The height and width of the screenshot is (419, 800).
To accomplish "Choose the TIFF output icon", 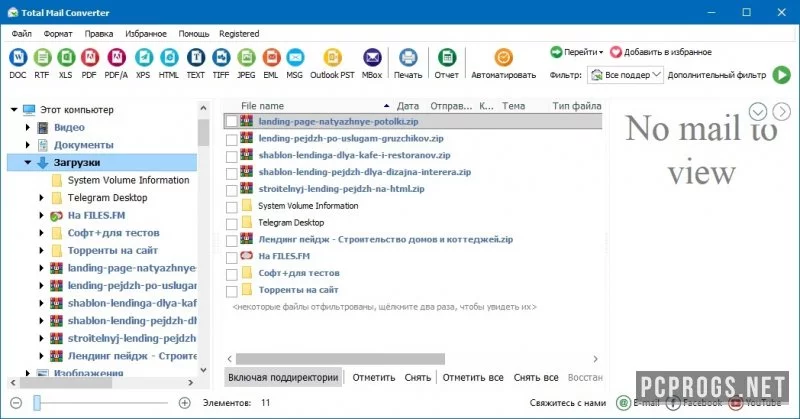I will click(221, 58).
